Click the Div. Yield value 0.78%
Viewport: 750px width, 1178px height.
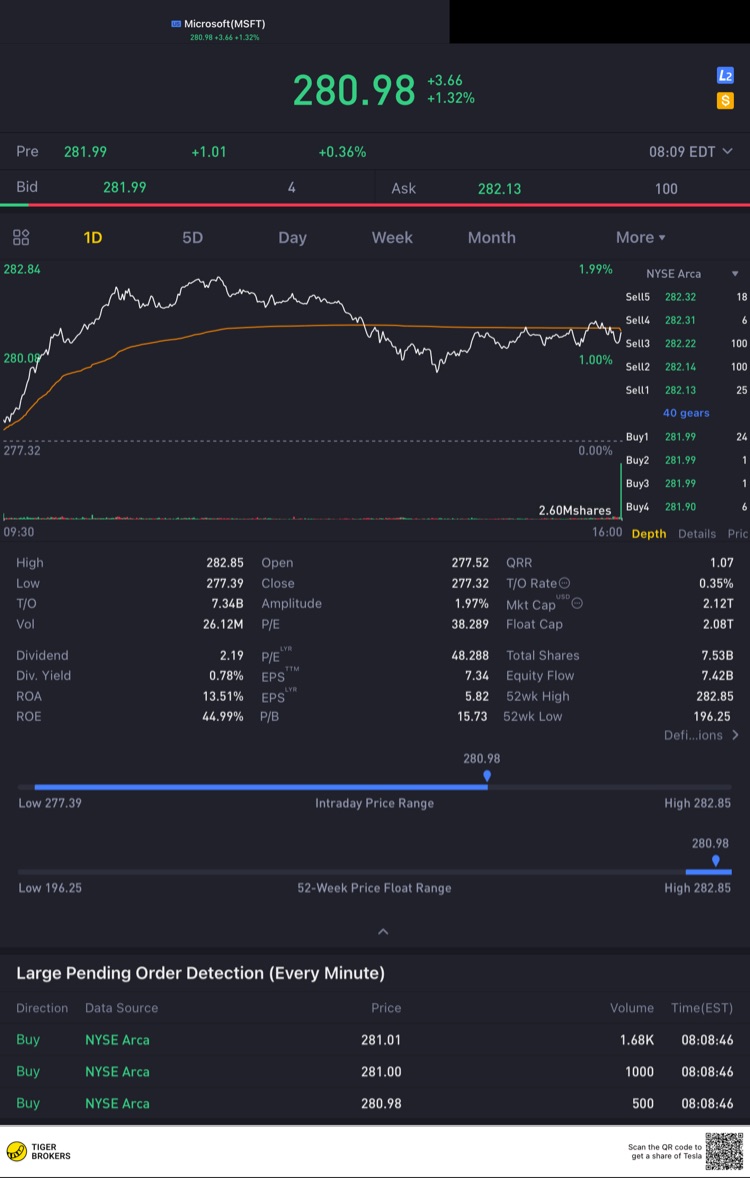click(225, 675)
